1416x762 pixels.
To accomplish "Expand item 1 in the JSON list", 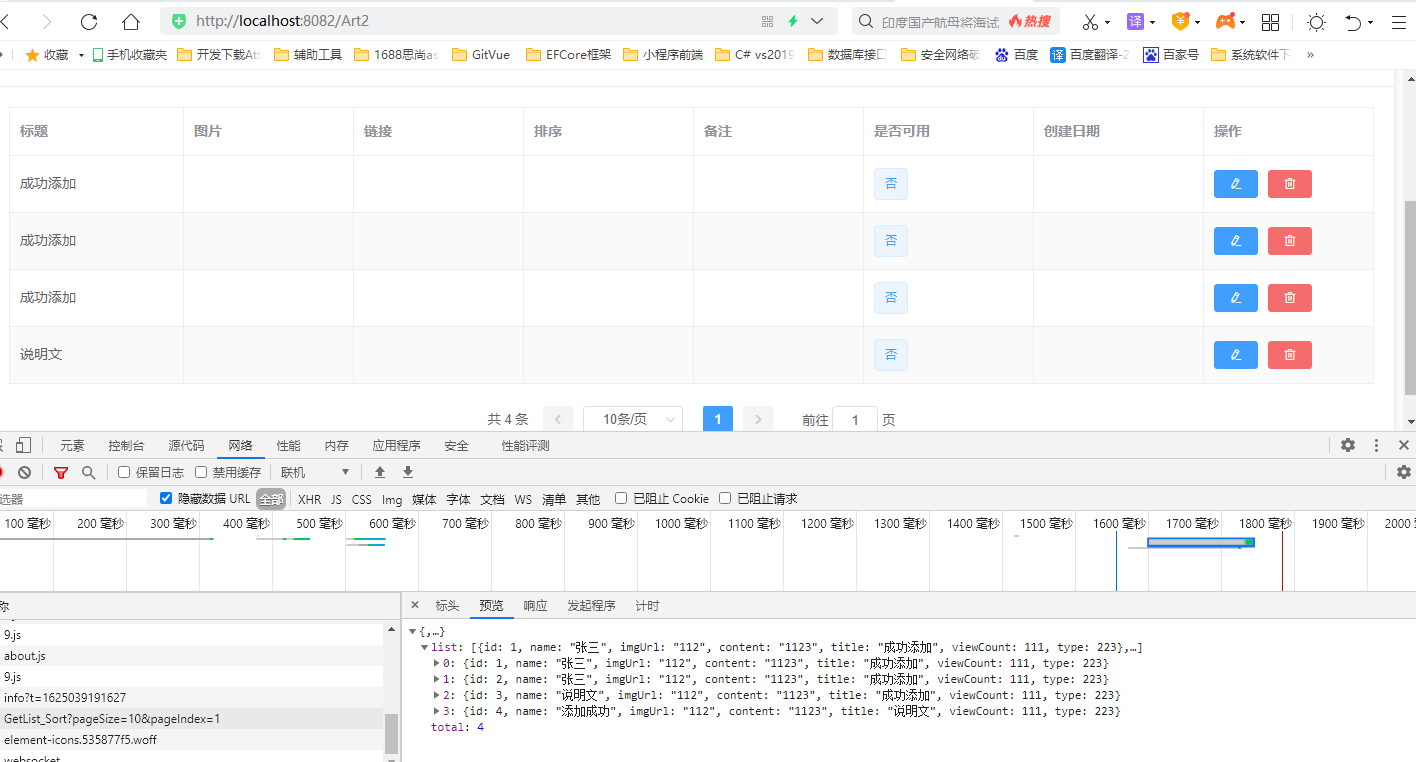I will coord(436,679).
